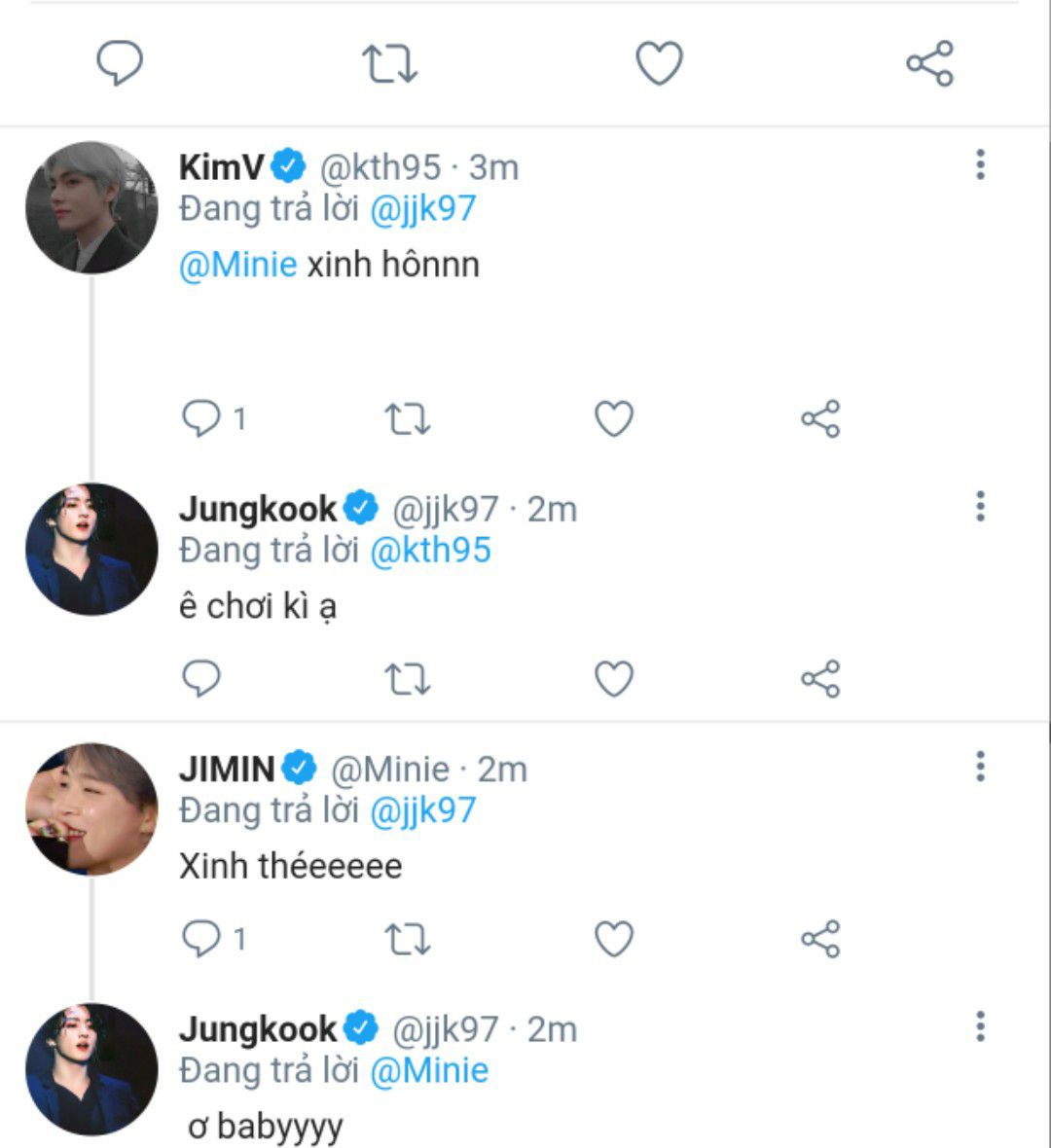The width and height of the screenshot is (1051, 1148).
Task: Retweet the main tweet at top
Action: (389, 63)
